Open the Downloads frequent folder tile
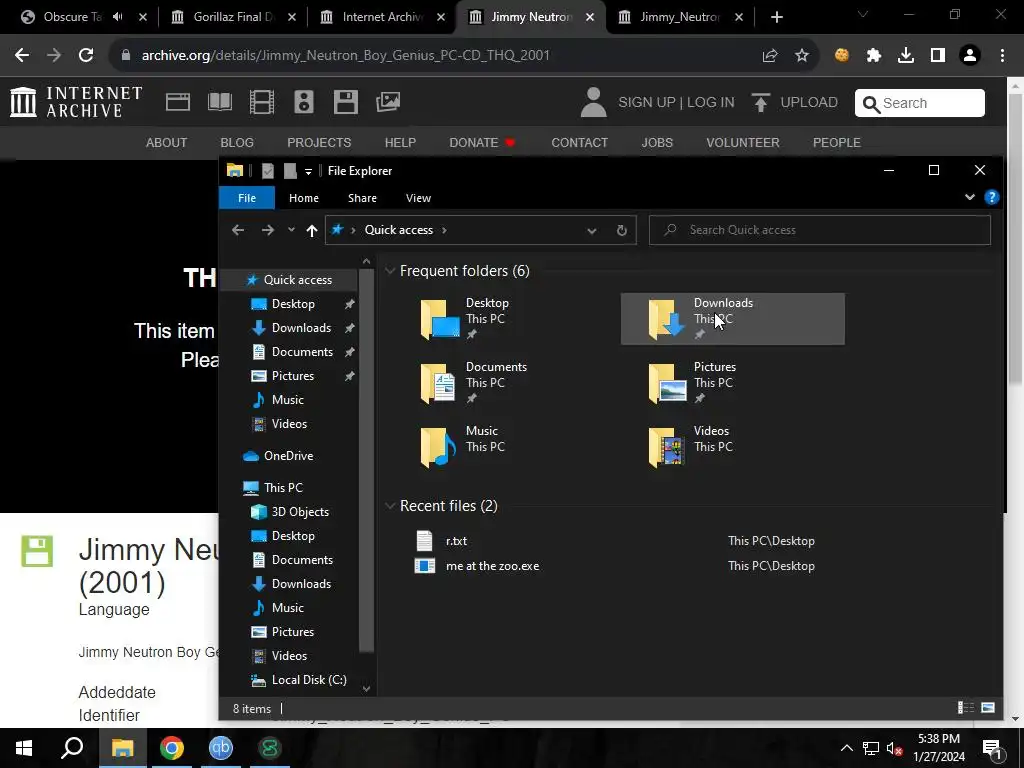This screenshot has width=1024, height=768. pos(732,319)
